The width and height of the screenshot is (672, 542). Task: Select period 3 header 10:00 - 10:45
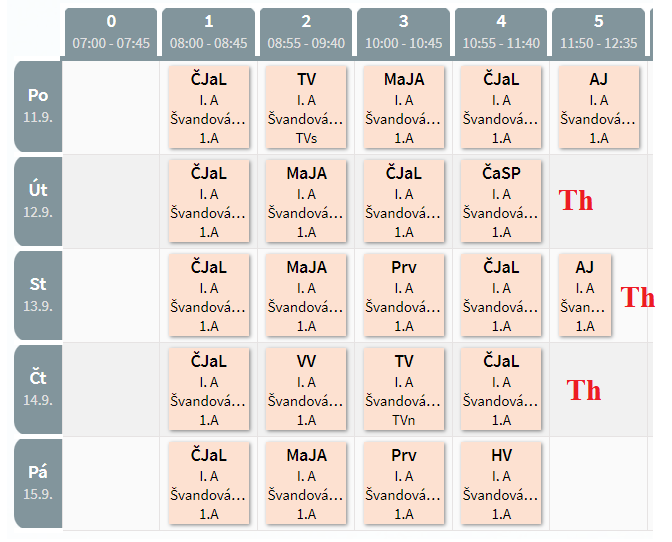tap(403, 32)
